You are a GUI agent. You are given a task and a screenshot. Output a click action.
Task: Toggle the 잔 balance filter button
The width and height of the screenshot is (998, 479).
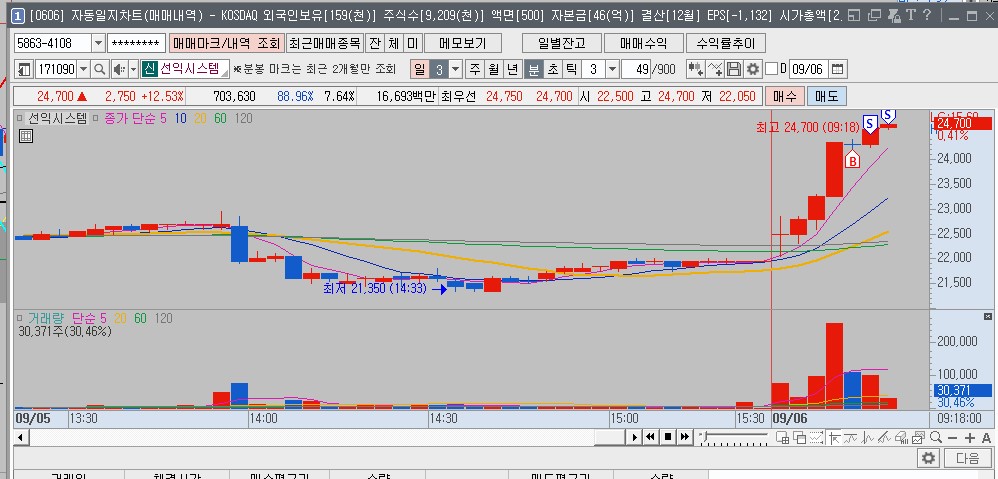point(375,43)
